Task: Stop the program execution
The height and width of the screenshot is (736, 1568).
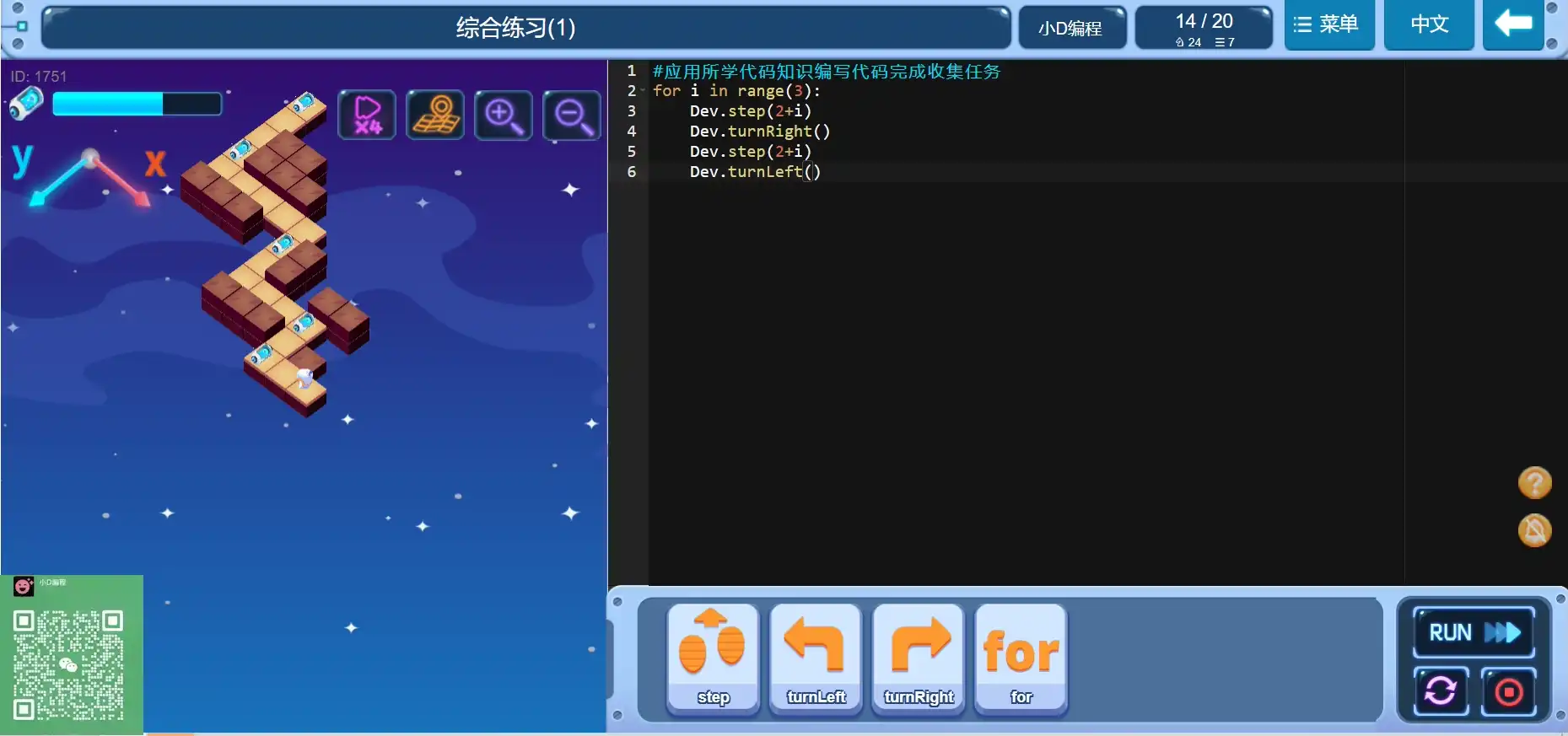Action: tap(1508, 691)
